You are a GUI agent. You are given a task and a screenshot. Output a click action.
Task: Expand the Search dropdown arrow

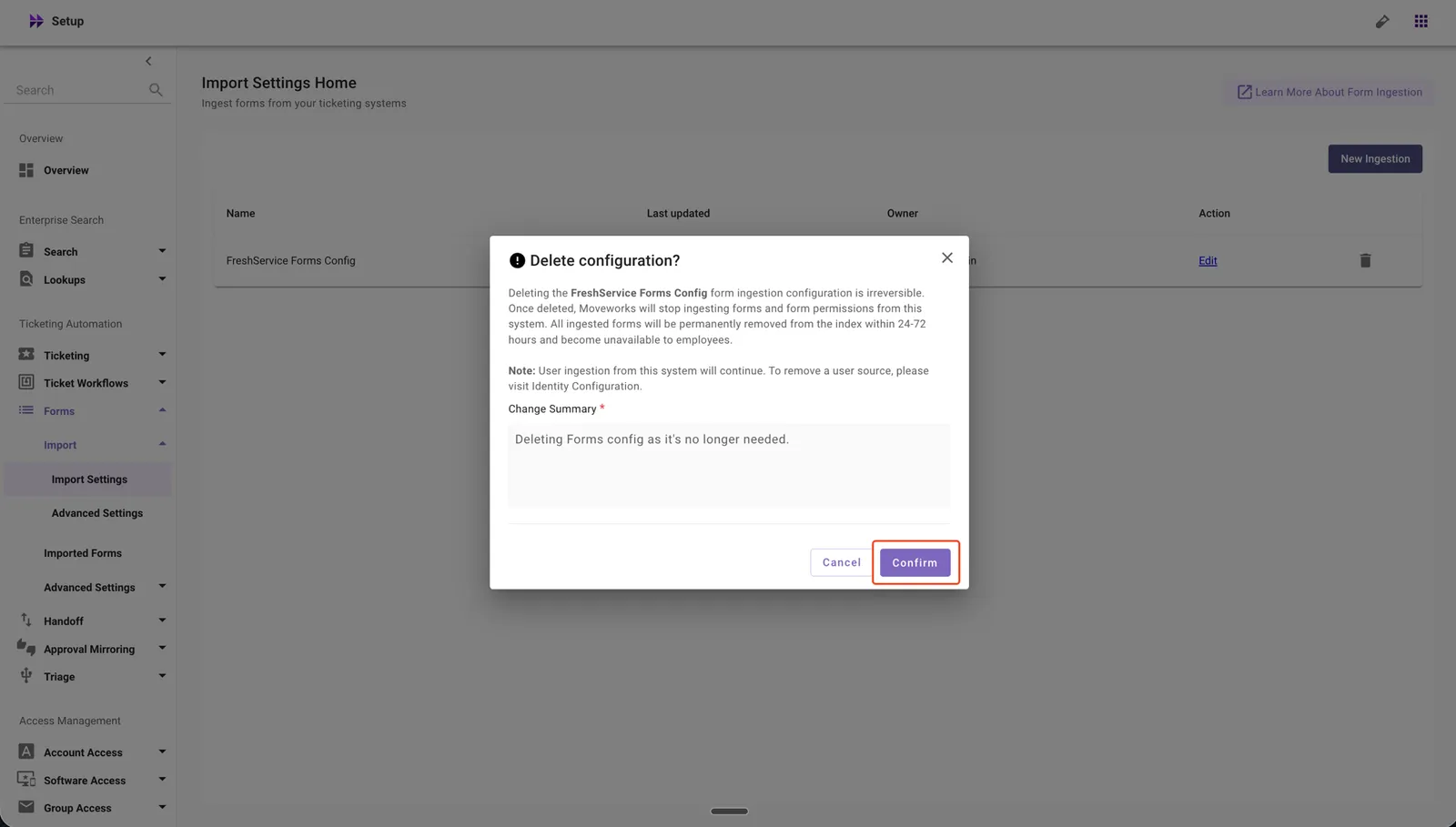[162, 251]
